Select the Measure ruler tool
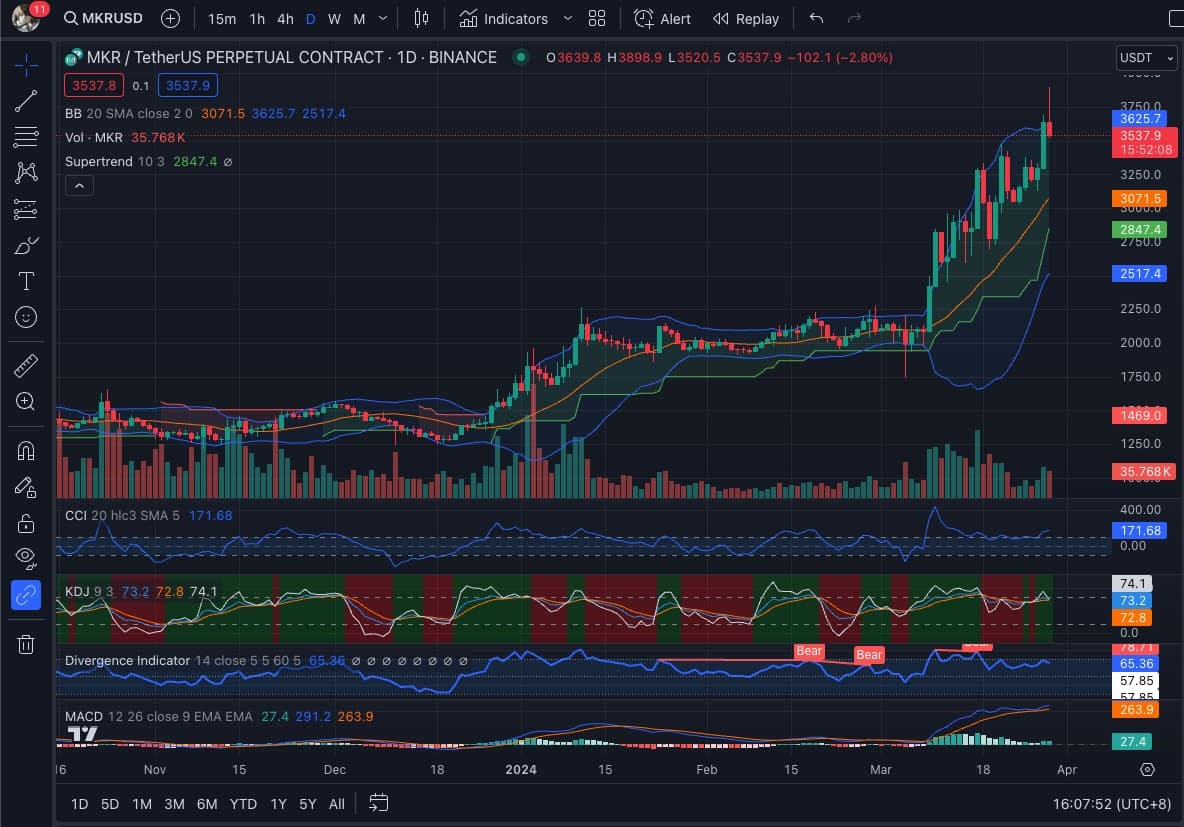Viewport: 1184px width, 827px height. pos(26,365)
